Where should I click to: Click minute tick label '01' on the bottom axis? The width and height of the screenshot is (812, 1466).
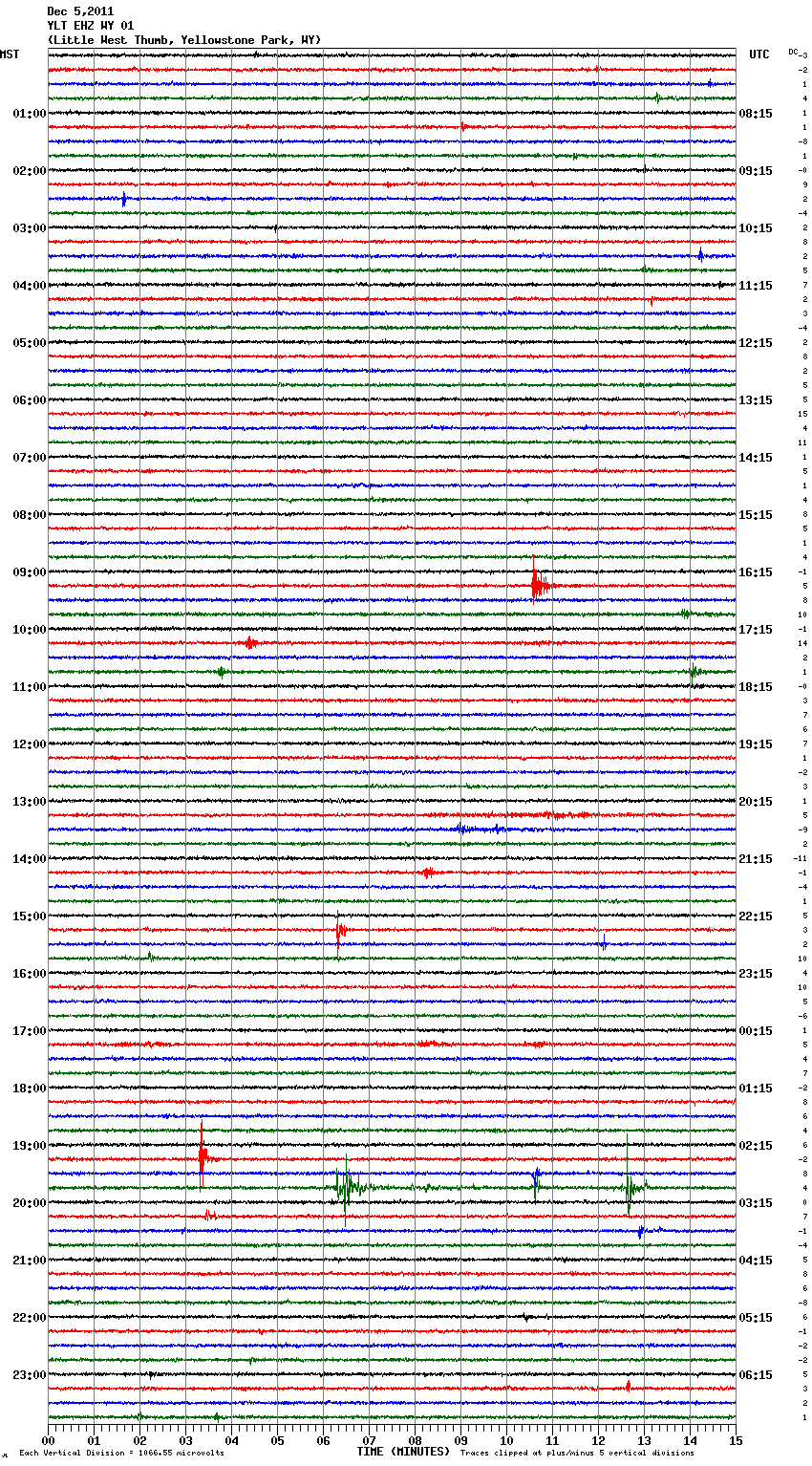click(94, 1440)
